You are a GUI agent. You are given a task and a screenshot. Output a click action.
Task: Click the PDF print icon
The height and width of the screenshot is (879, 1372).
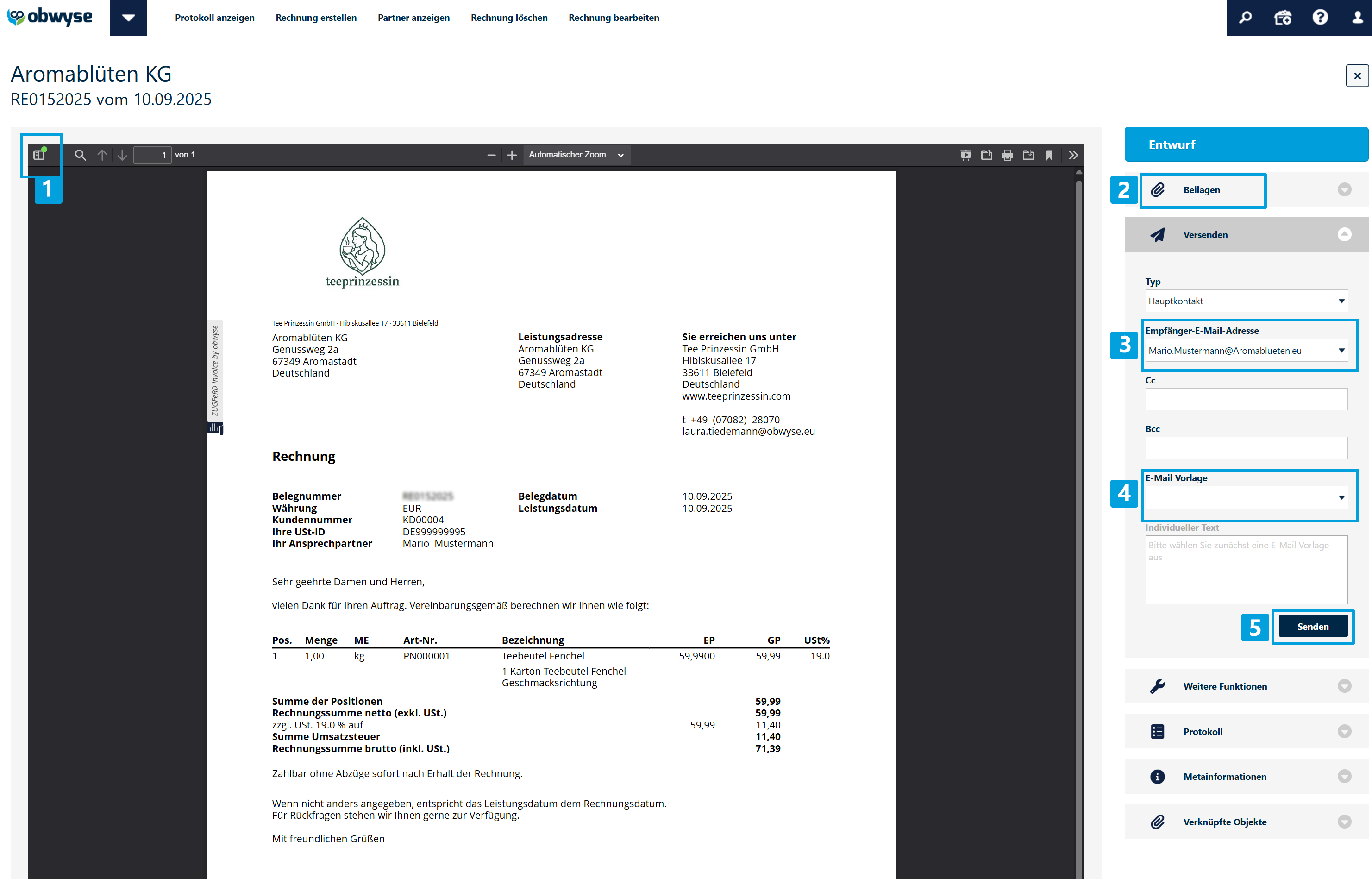(x=1007, y=155)
